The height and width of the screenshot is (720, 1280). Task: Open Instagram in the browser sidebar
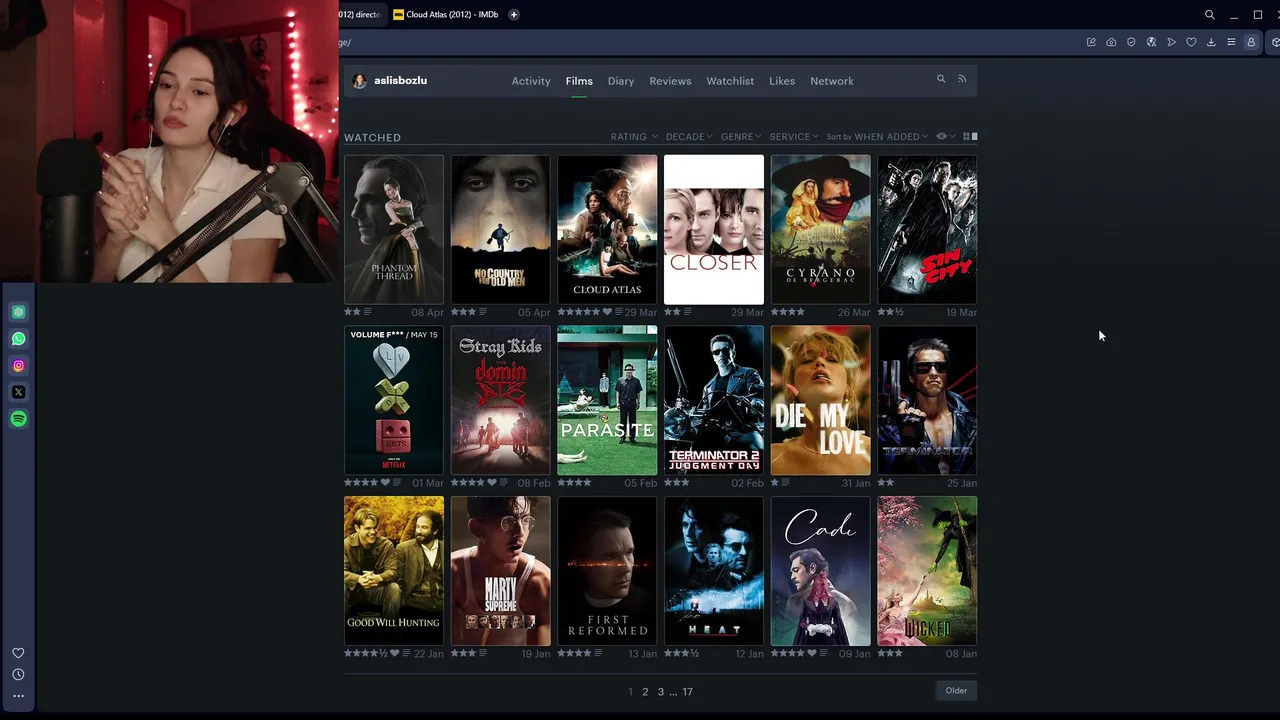pos(18,366)
